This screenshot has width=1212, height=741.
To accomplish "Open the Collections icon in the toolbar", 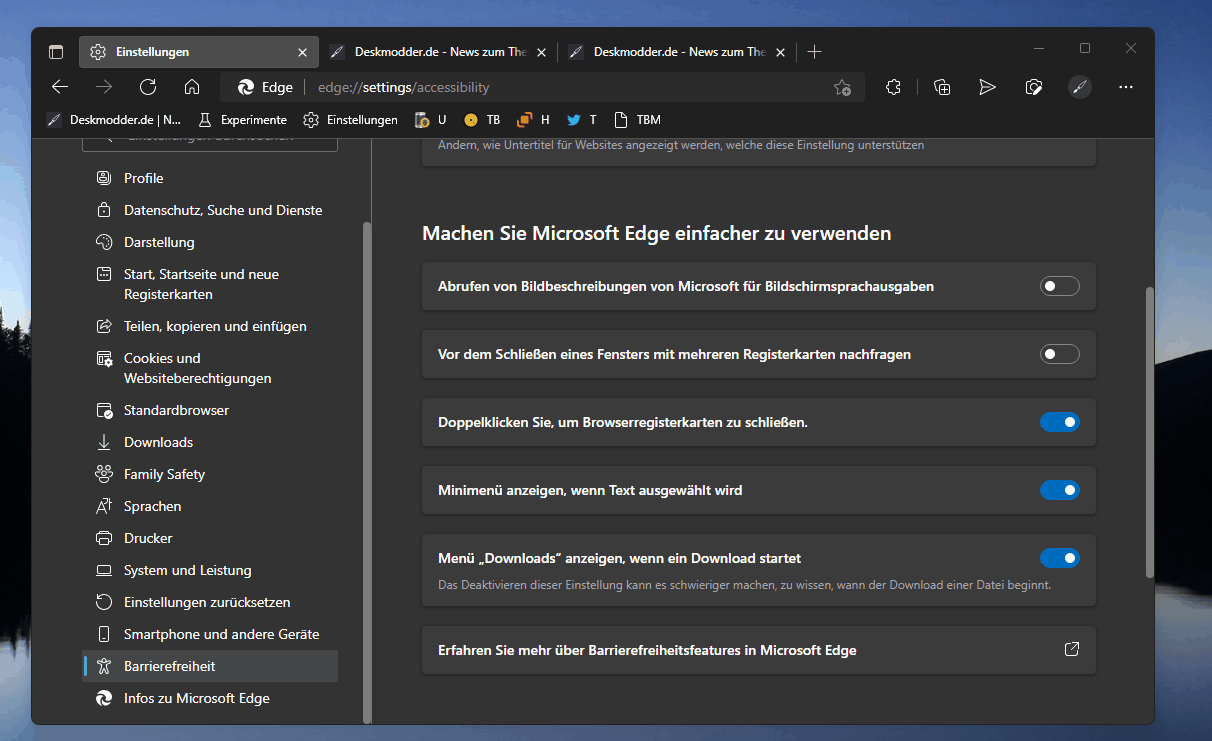I will pos(942,87).
